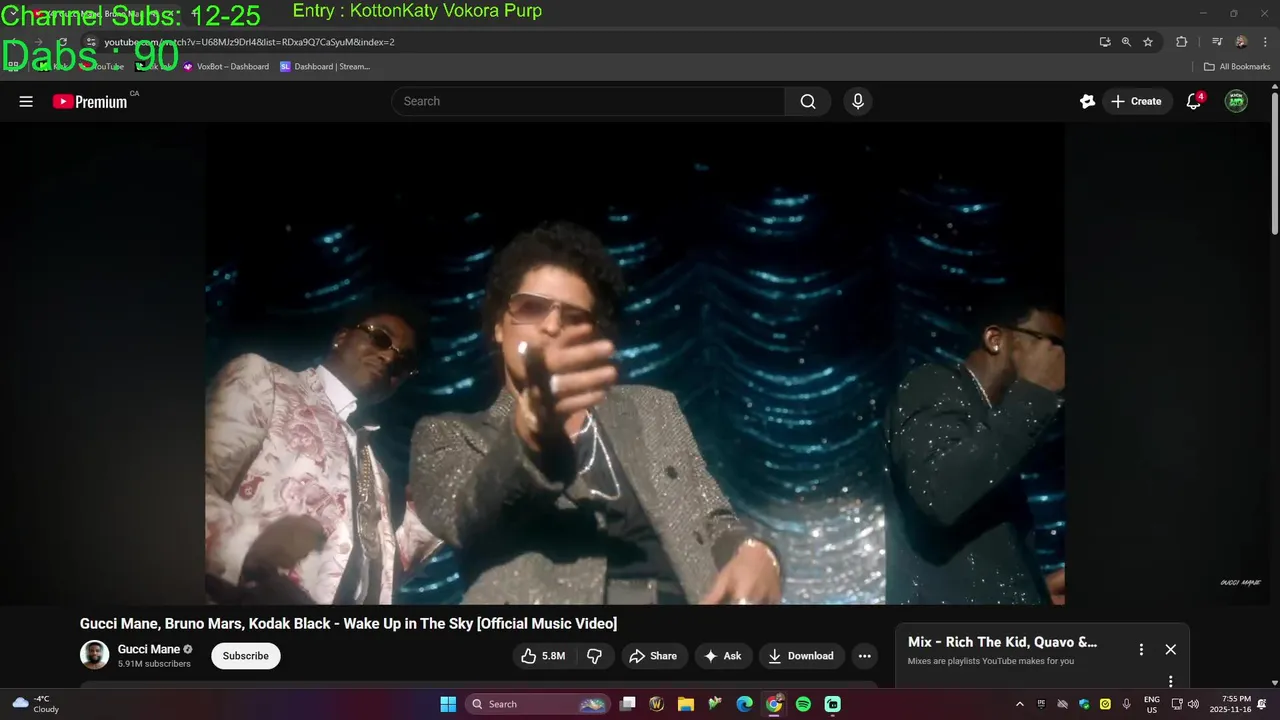Open Chrome three-dot main menu

point(1264,42)
